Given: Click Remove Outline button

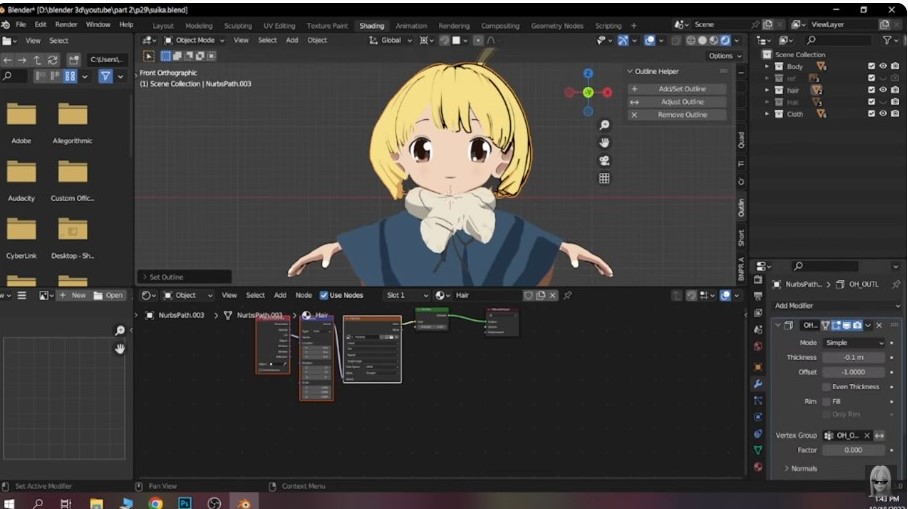Looking at the screenshot, I should [676, 115].
